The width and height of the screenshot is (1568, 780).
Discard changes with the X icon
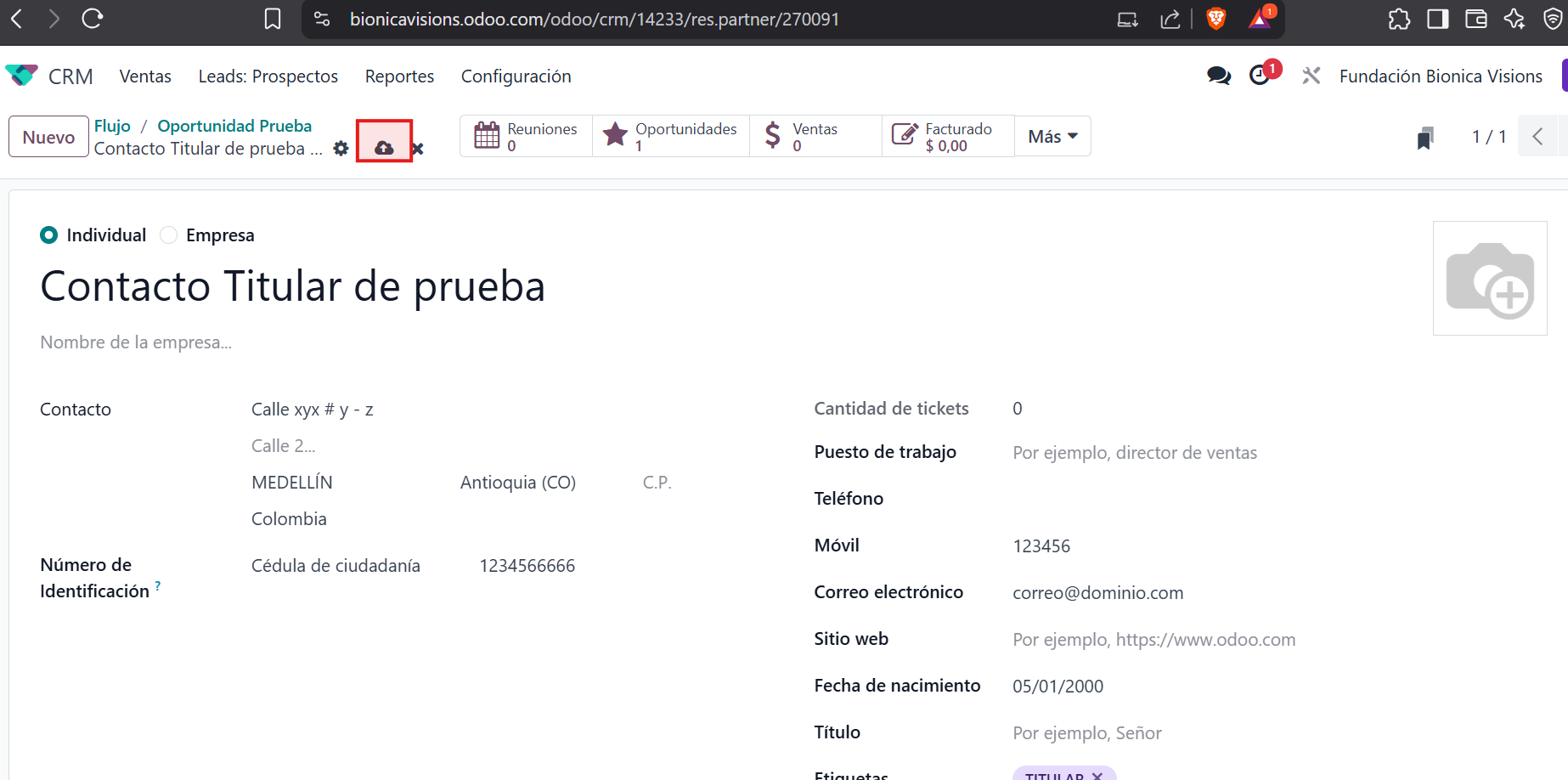[x=418, y=150]
